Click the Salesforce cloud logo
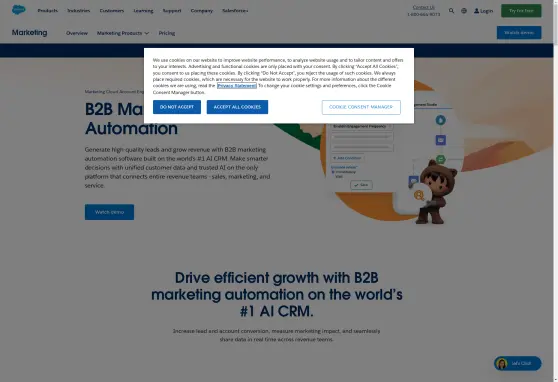Viewport: 558px width, 382px height. (19, 10)
